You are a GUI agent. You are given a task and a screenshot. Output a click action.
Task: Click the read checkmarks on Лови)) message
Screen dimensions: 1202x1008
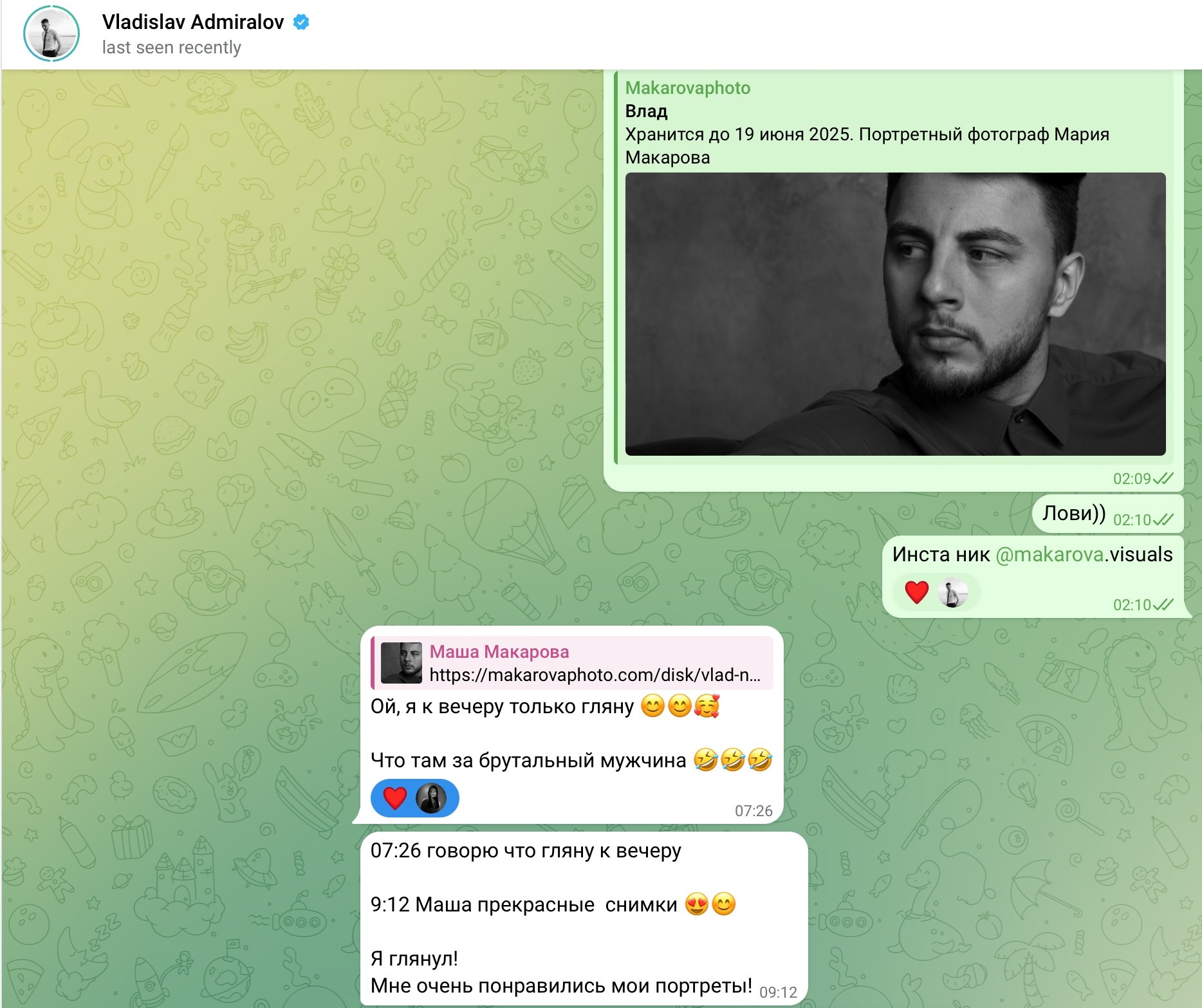(x=1163, y=519)
